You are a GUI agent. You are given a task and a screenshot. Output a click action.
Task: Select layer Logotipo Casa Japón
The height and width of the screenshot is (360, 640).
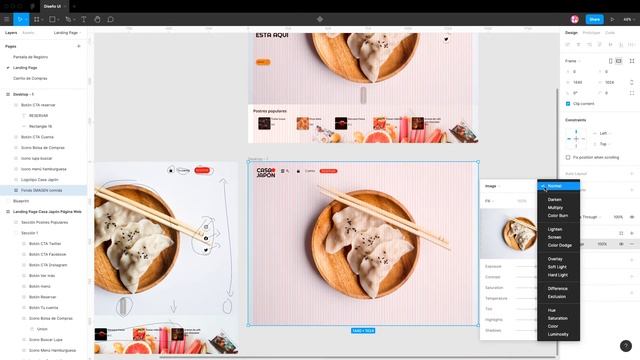40,180
